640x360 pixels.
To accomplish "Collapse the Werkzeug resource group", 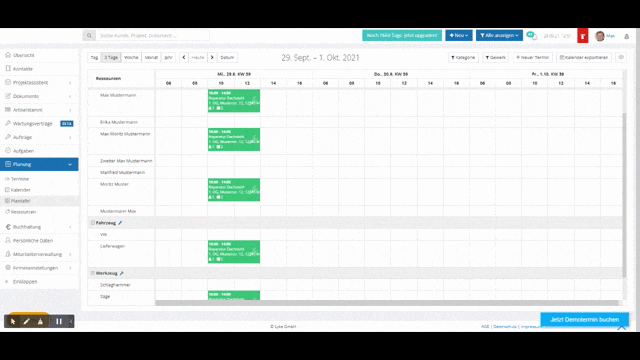I will (93, 273).
